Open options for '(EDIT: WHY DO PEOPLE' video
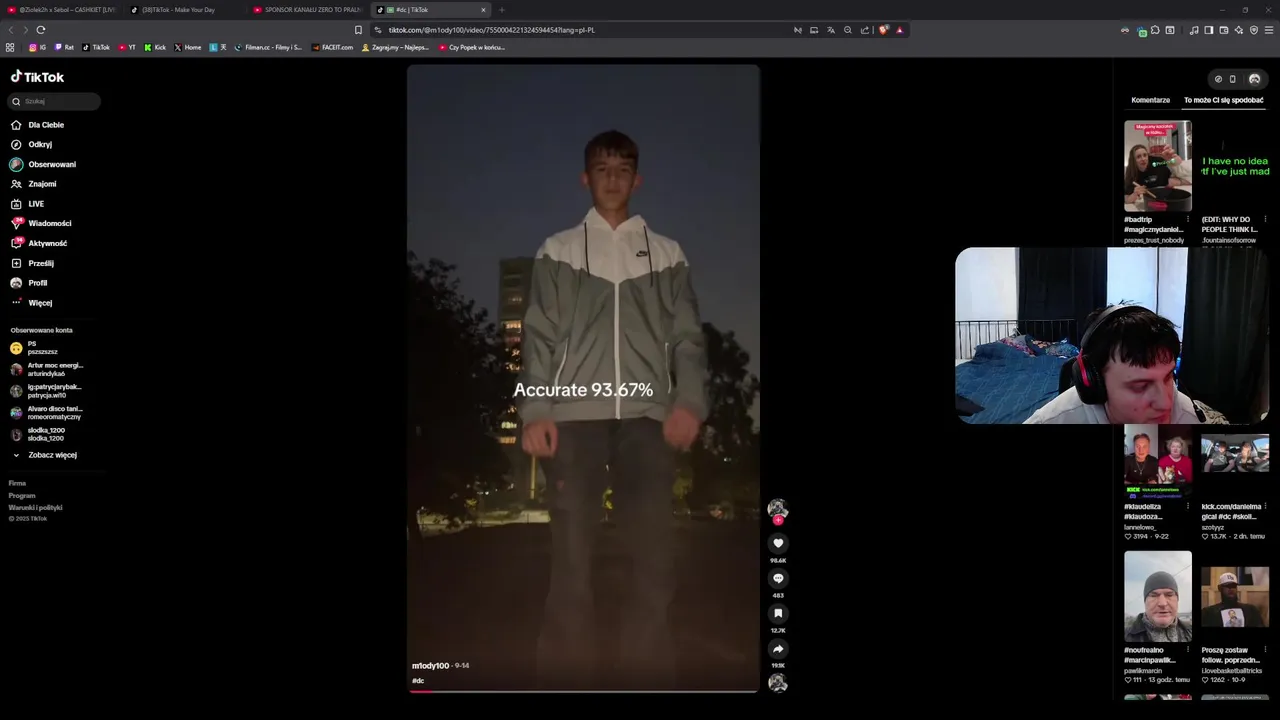Image resolution: width=1280 pixels, height=720 pixels. [1265, 219]
